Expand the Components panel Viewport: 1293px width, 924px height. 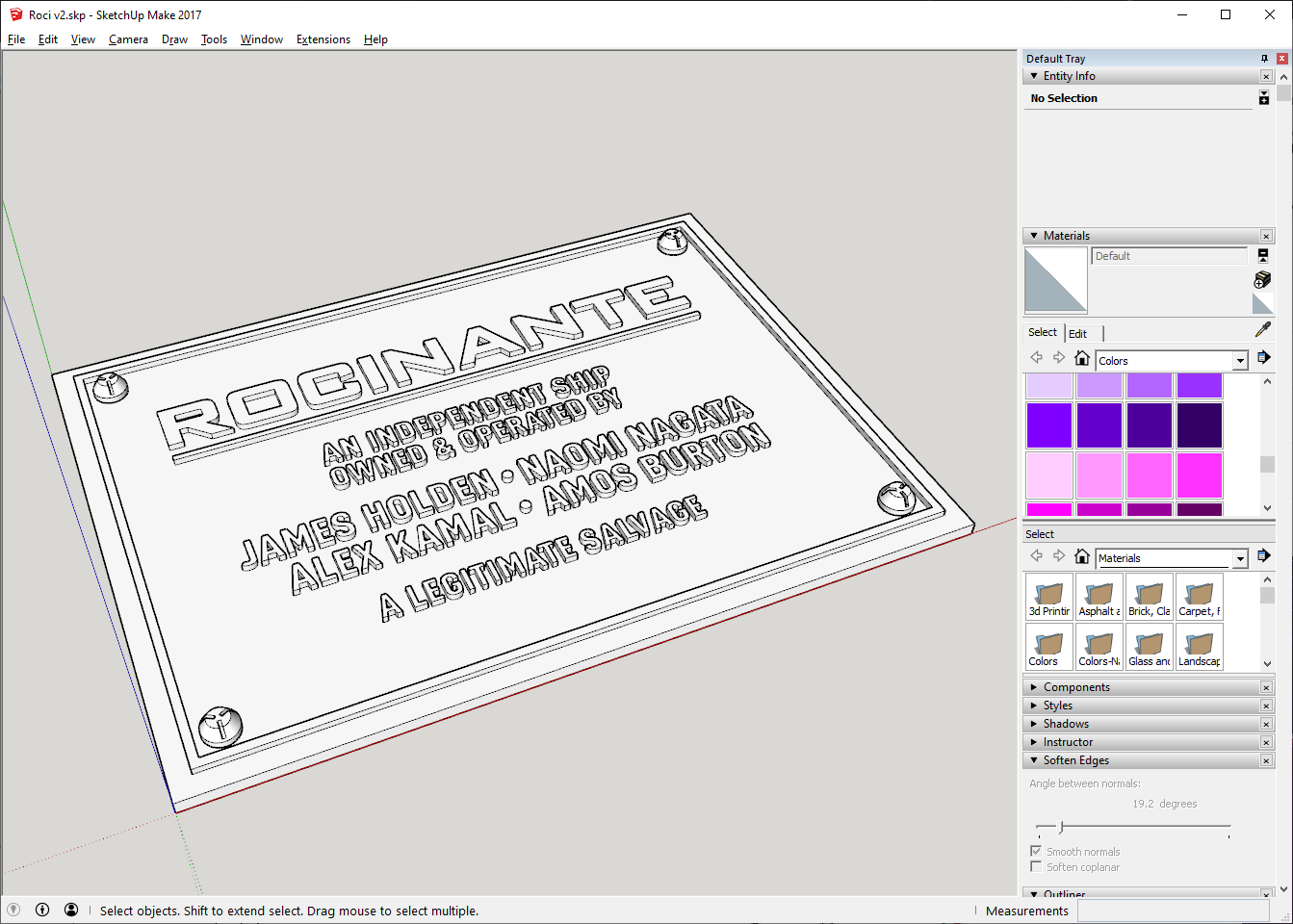coord(1034,687)
